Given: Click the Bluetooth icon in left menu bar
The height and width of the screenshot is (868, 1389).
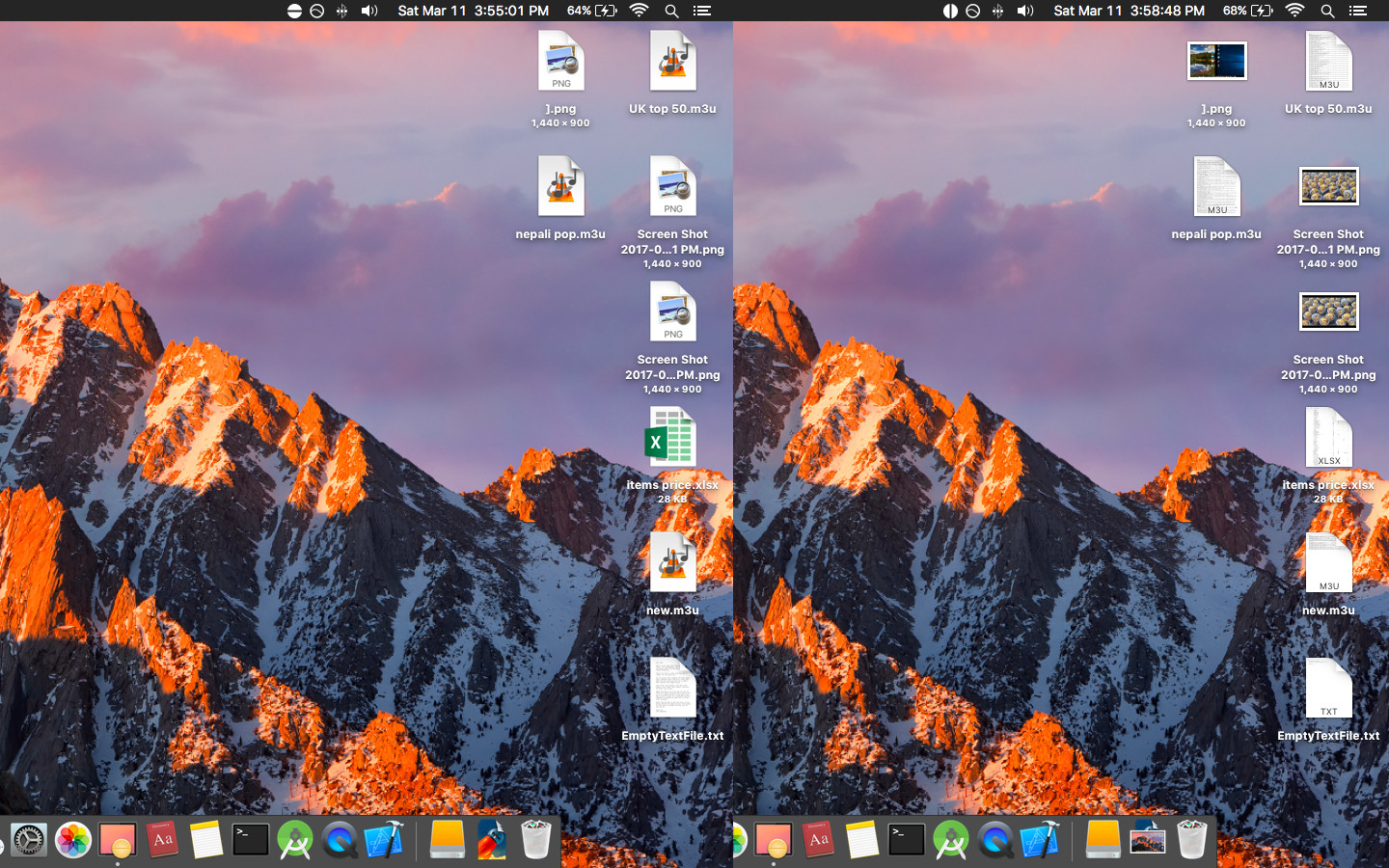Looking at the screenshot, I should (341, 11).
